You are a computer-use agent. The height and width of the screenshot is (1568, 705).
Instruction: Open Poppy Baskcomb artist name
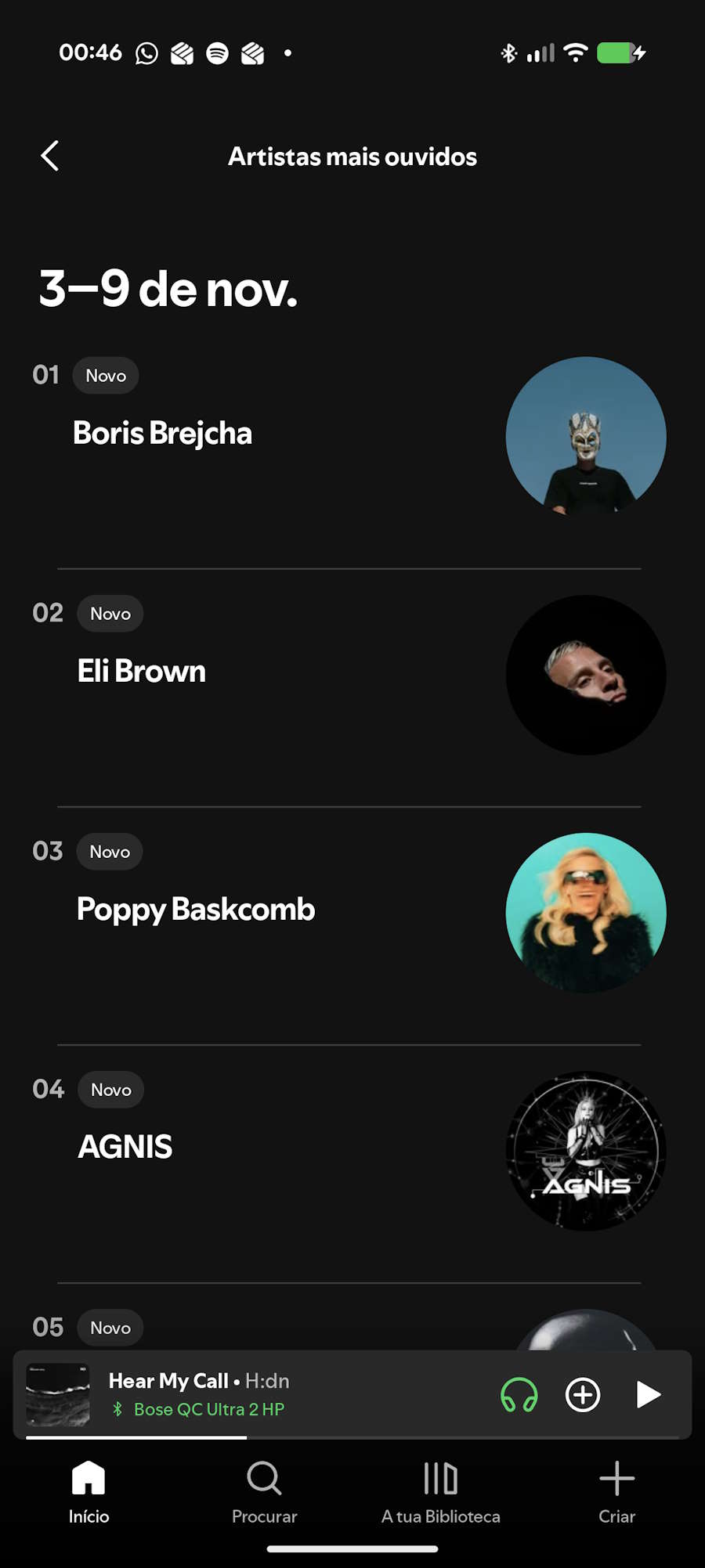tap(196, 910)
